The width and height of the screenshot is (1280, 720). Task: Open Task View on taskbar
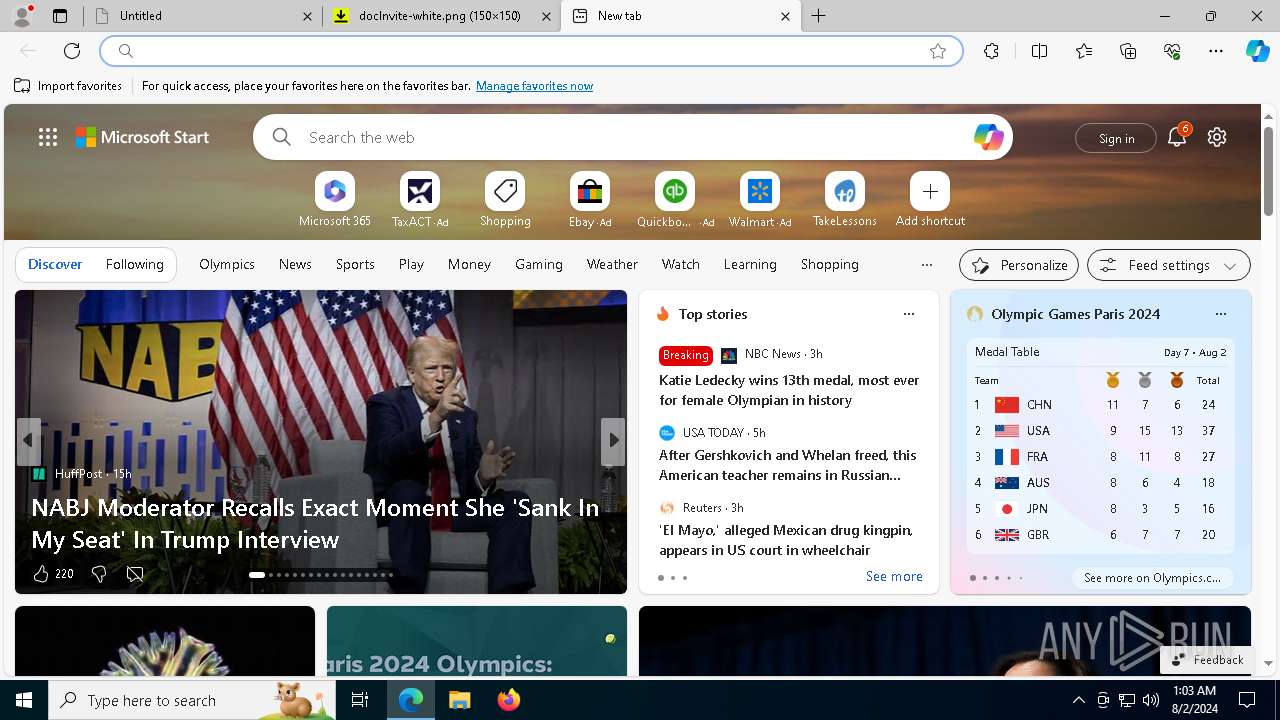pyautogui.click(x=360, y=700)
